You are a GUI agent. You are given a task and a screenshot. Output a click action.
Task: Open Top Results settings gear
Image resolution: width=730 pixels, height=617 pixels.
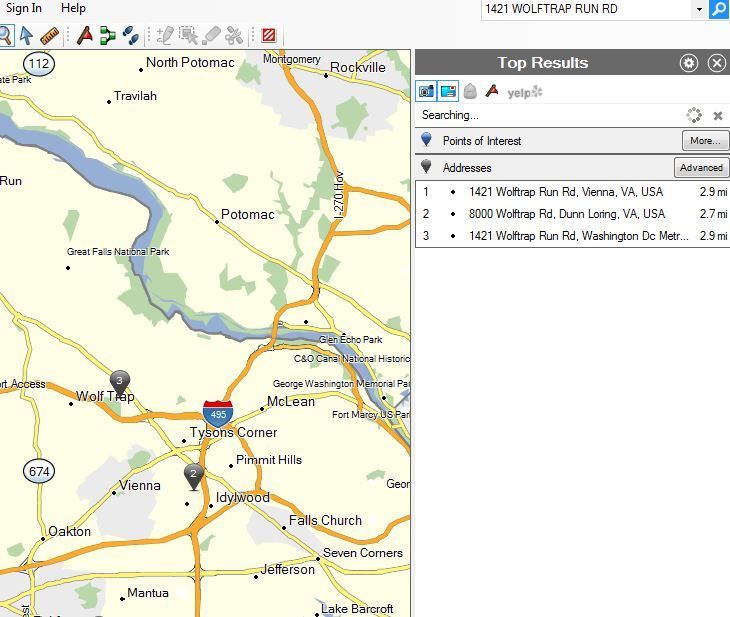pos(689,63)
